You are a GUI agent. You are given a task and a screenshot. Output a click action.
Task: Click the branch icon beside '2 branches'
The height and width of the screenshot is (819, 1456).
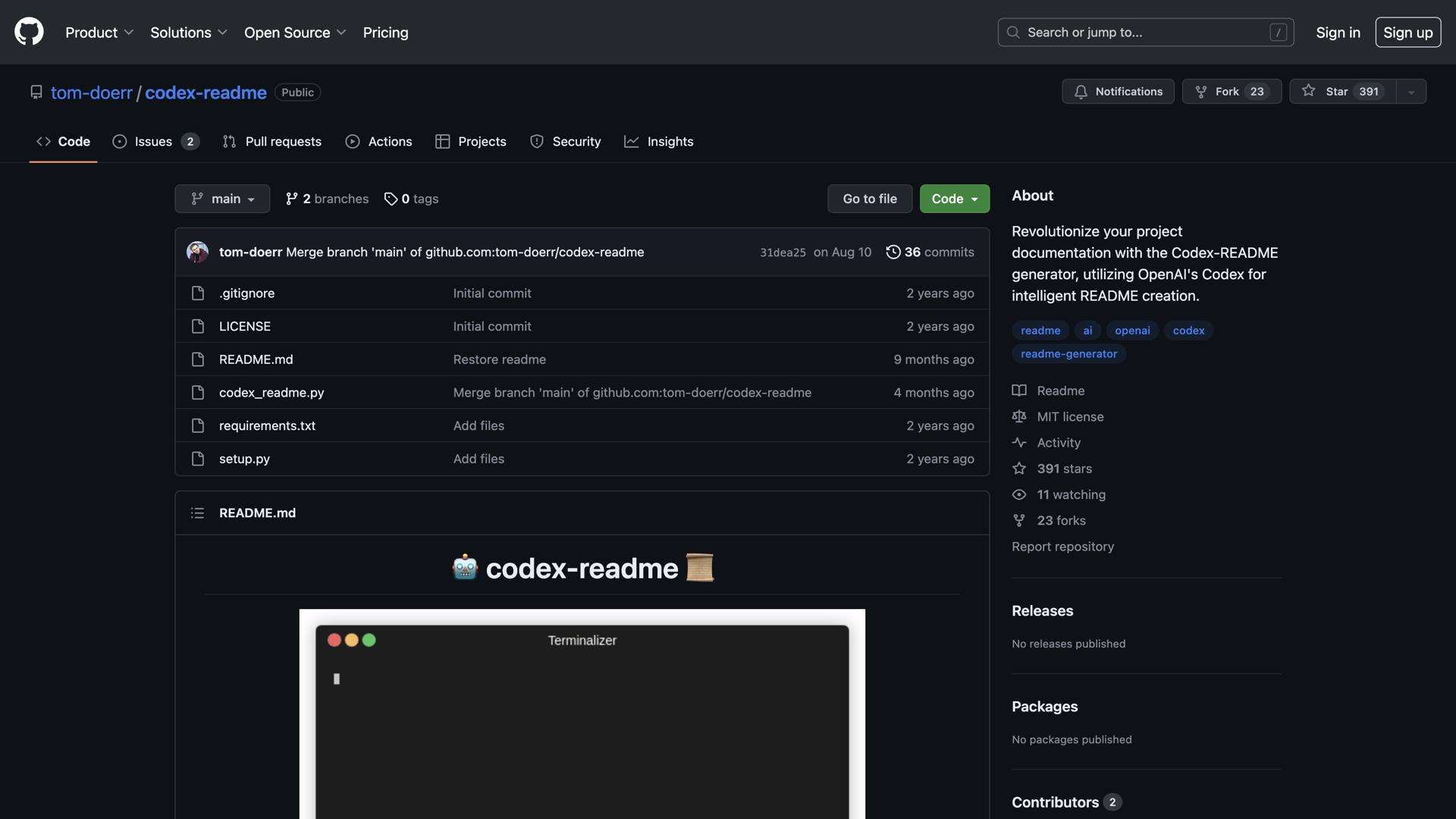tap(292, 198)
